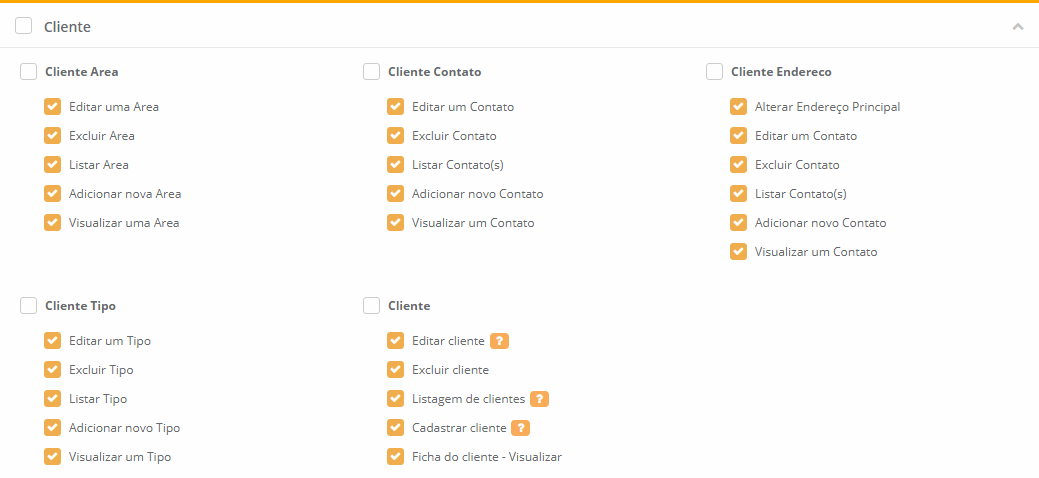Screen dimensions: 1039x478
Task: Open the help badge next to Listagem de clientes
Action: (x=540, y=399)
